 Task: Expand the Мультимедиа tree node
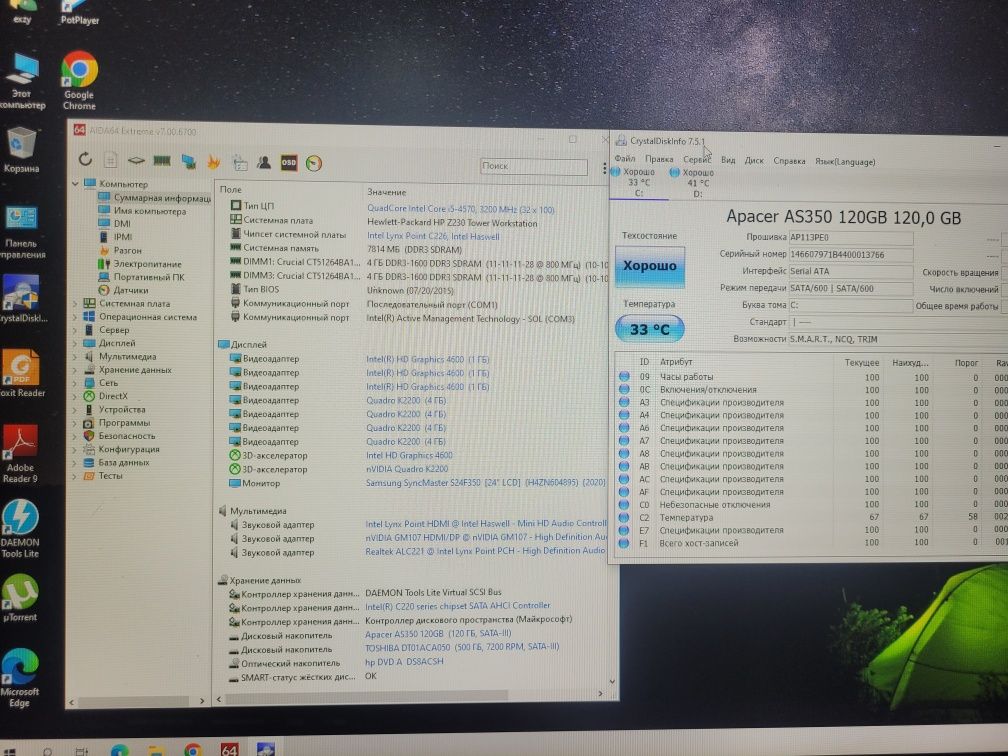[75, 357]
